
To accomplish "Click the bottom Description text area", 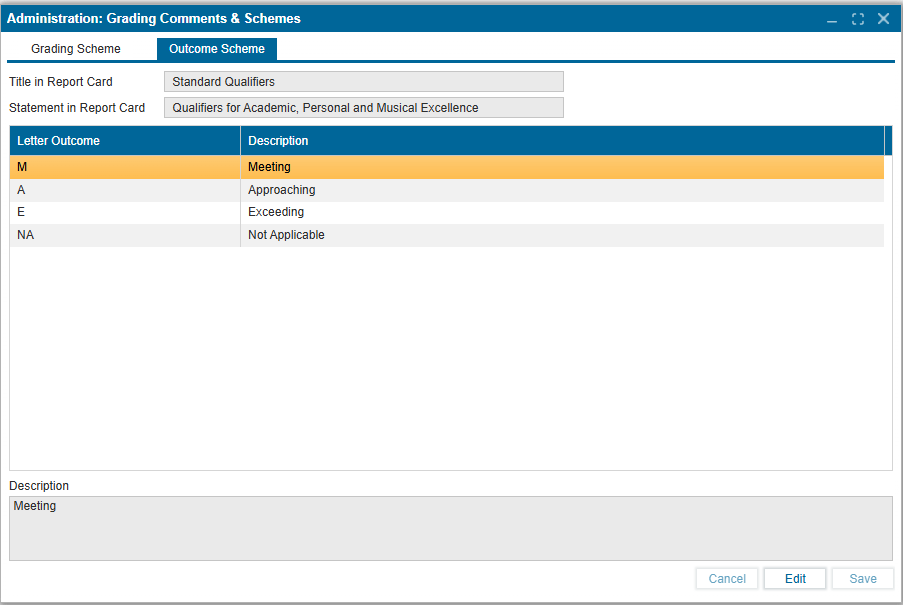I will coord(450,528).
